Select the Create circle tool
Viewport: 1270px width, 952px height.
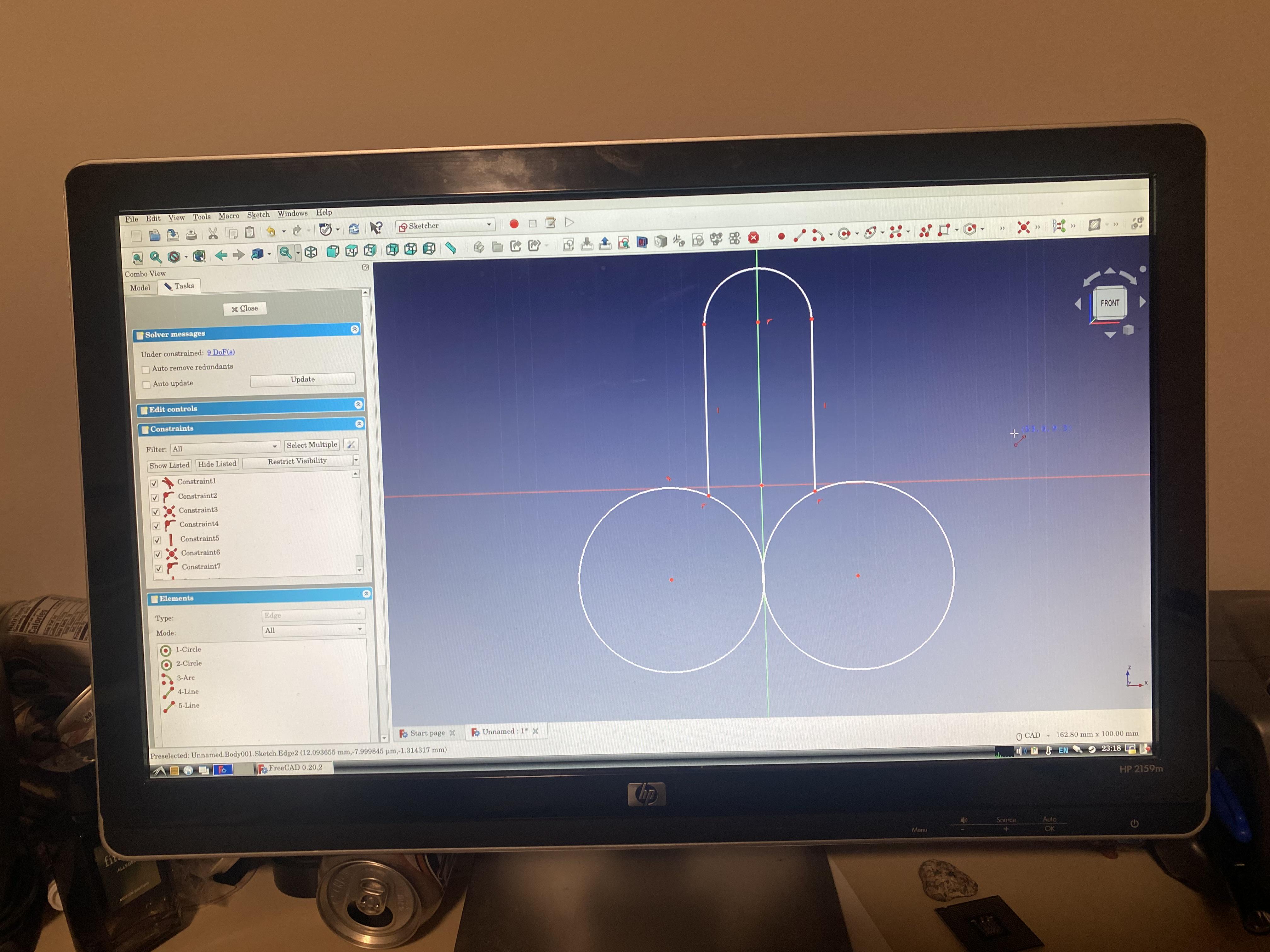pos(844,234)
